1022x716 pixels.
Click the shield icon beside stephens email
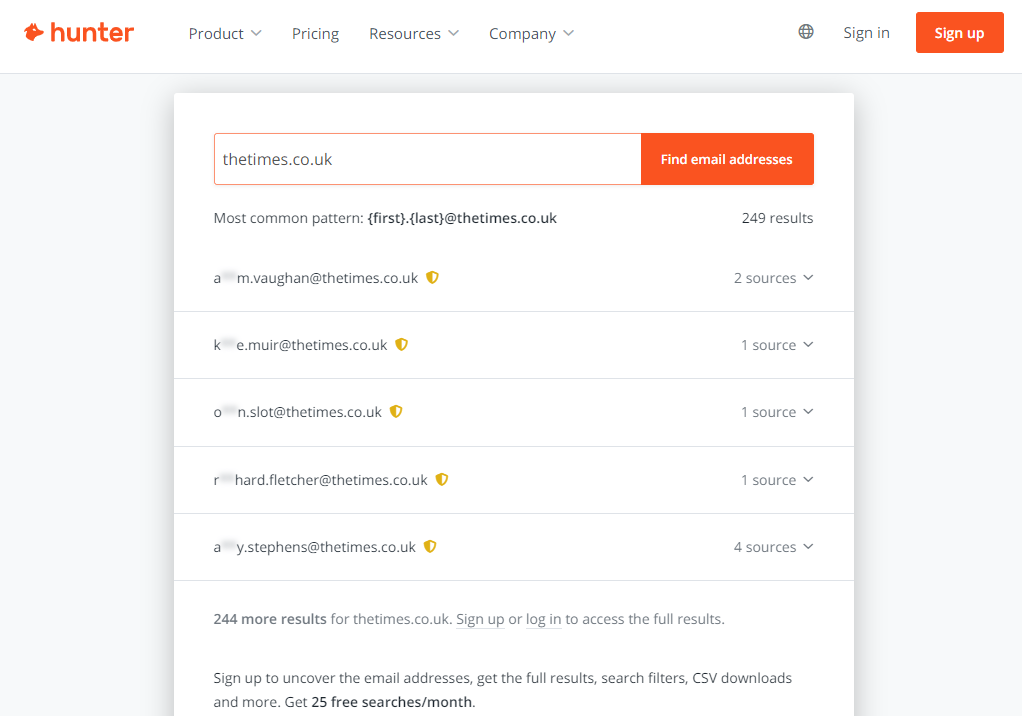[x=430, y=547]
